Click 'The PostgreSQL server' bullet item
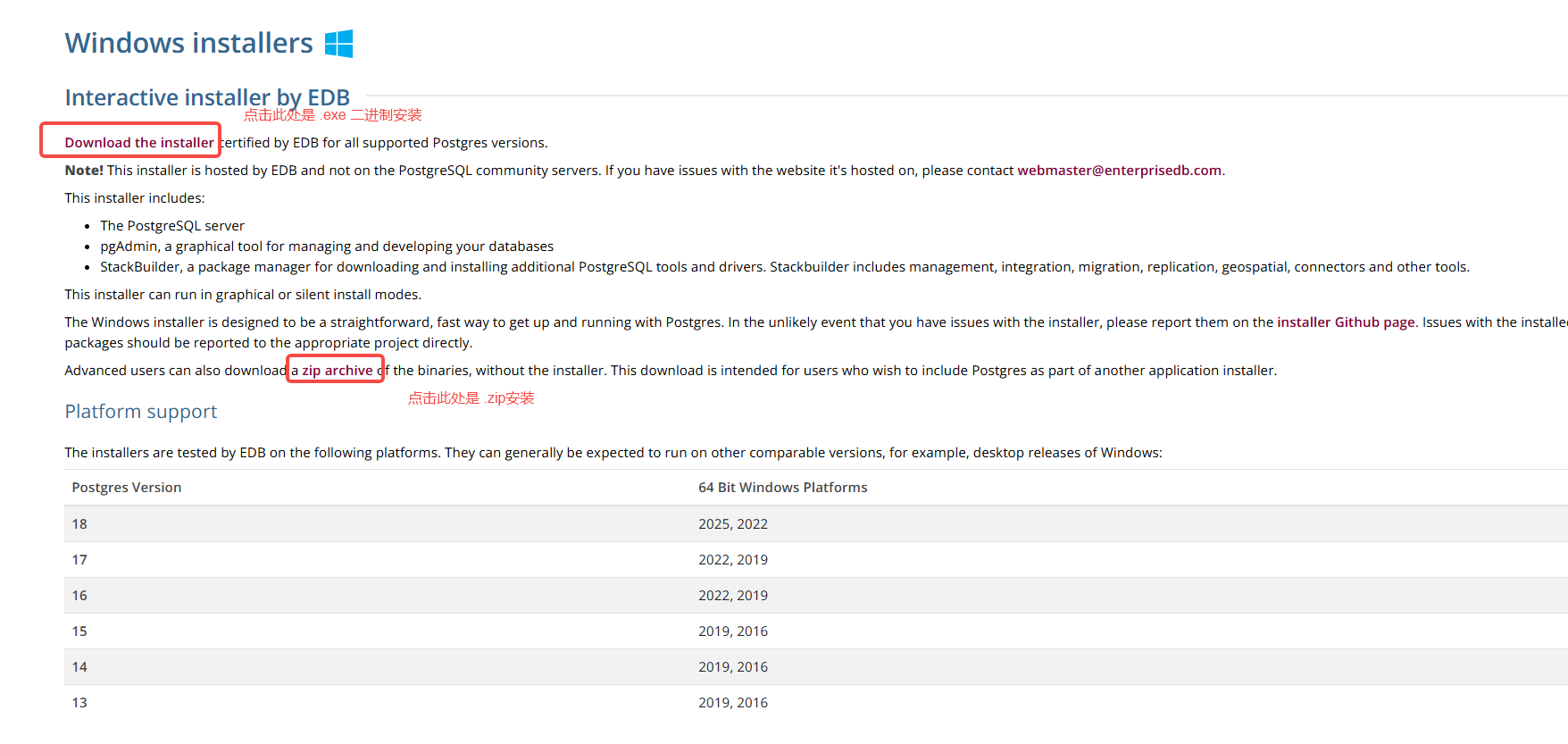 pos(172,226)
